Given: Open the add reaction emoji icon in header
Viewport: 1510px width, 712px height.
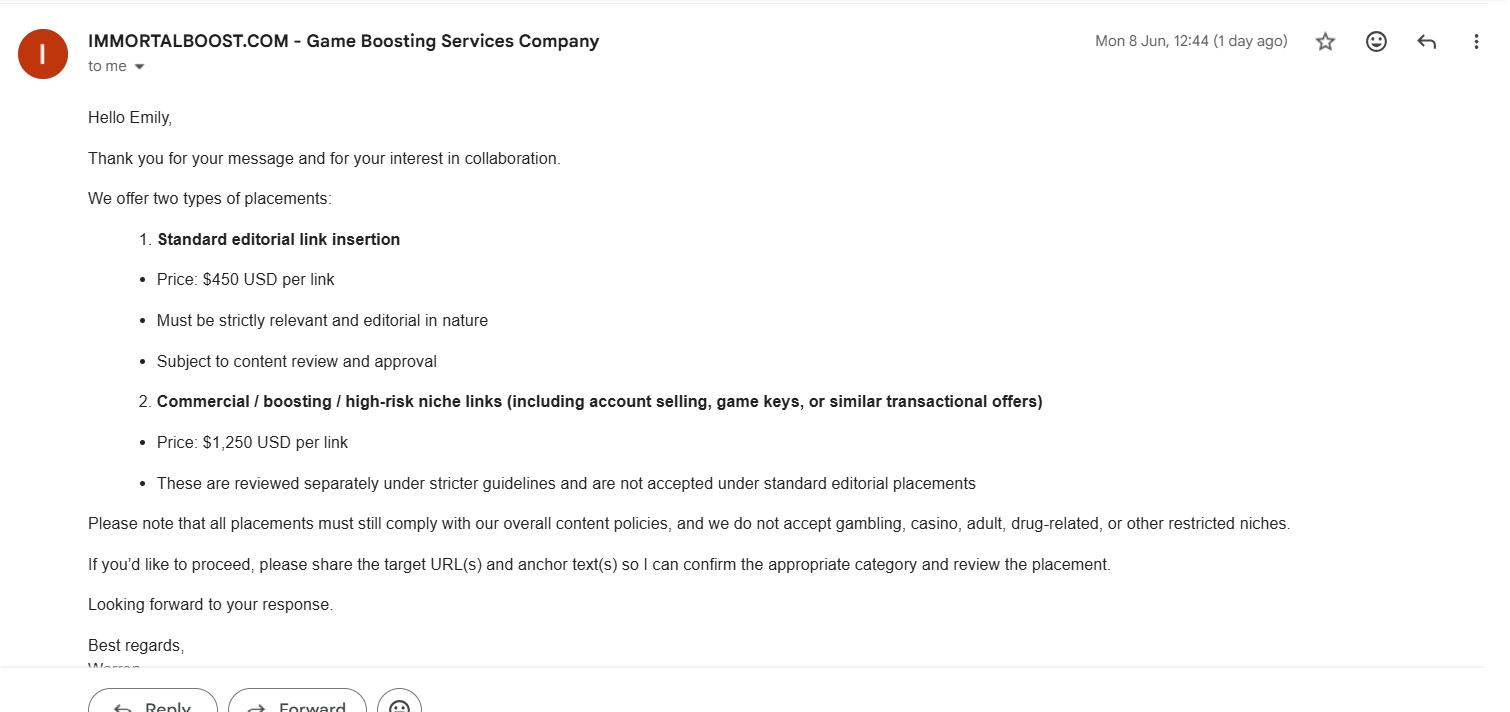Looking at the screenshot, I should [x=1376, y=42].
